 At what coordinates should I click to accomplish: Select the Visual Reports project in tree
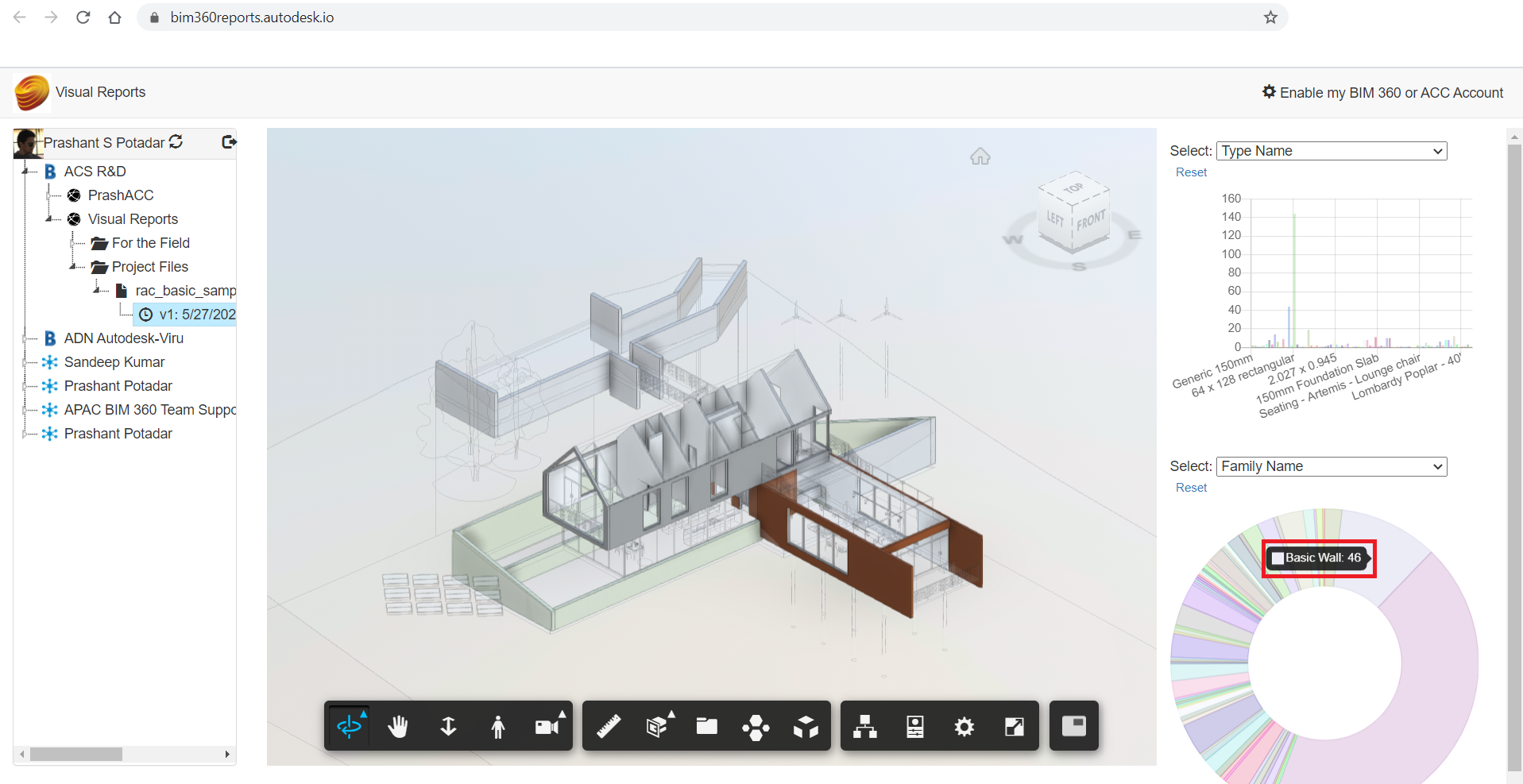point(133,219)
